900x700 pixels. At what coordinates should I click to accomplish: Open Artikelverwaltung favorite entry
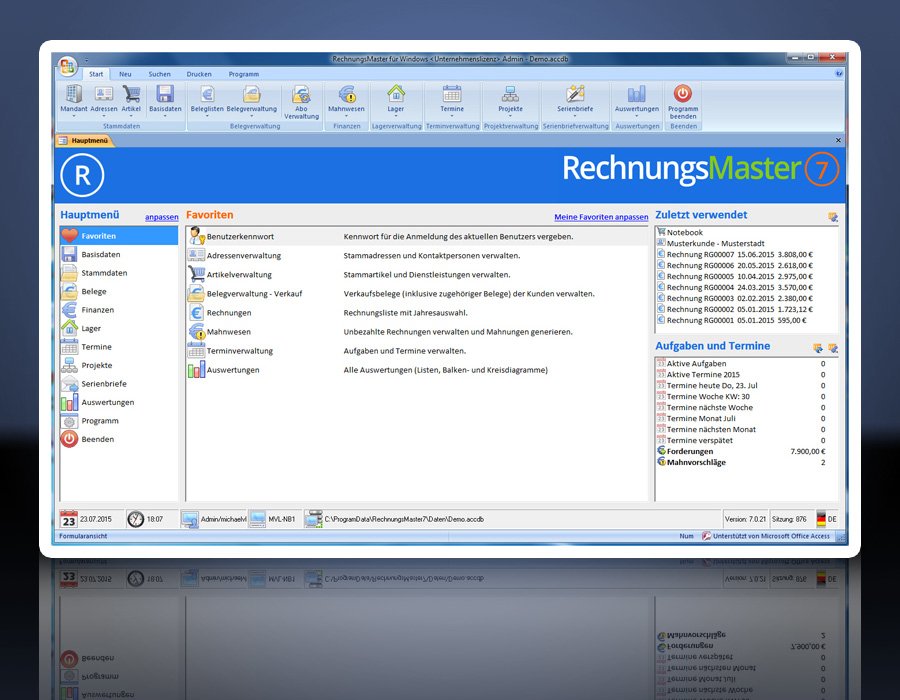417,274
